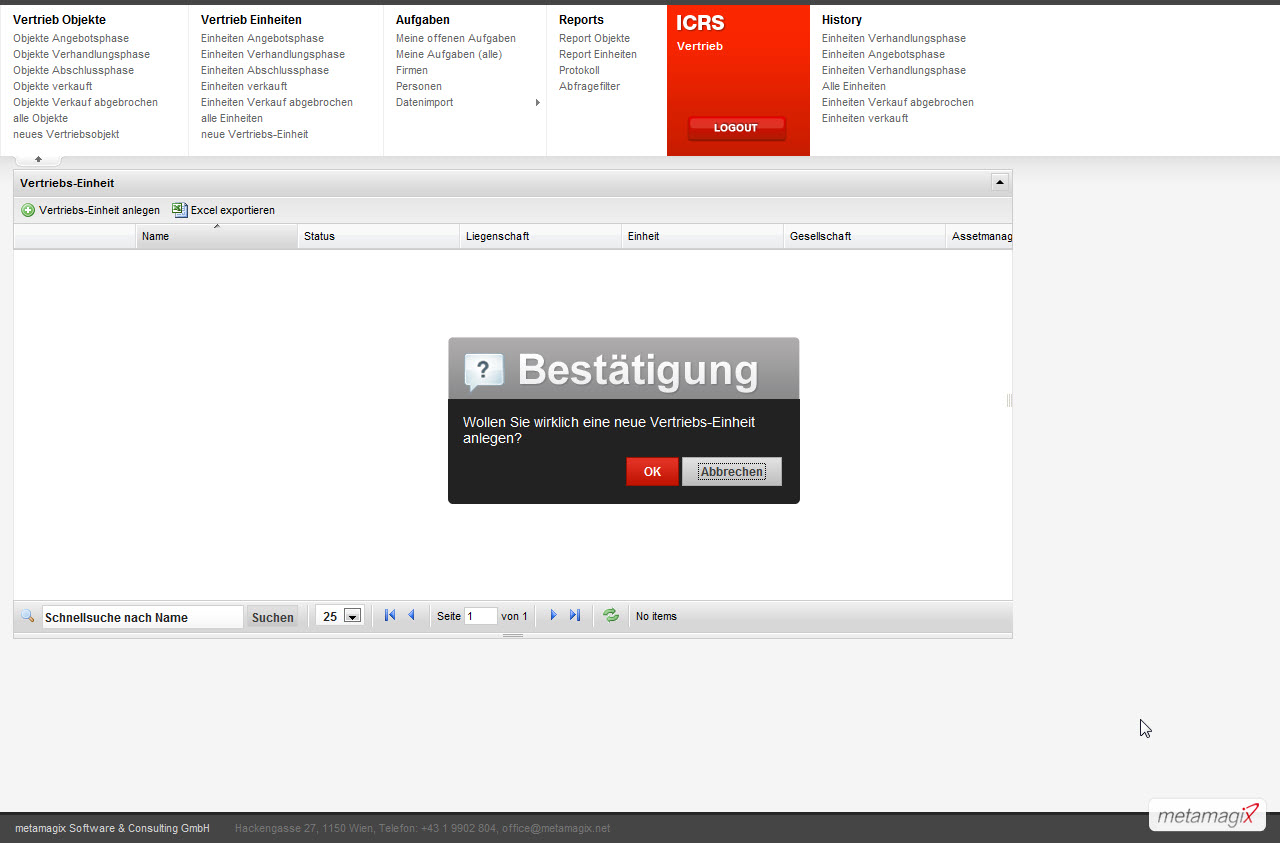Cancel dialog with Abbrechen button
1280x843 pixels.
[732, 472]
